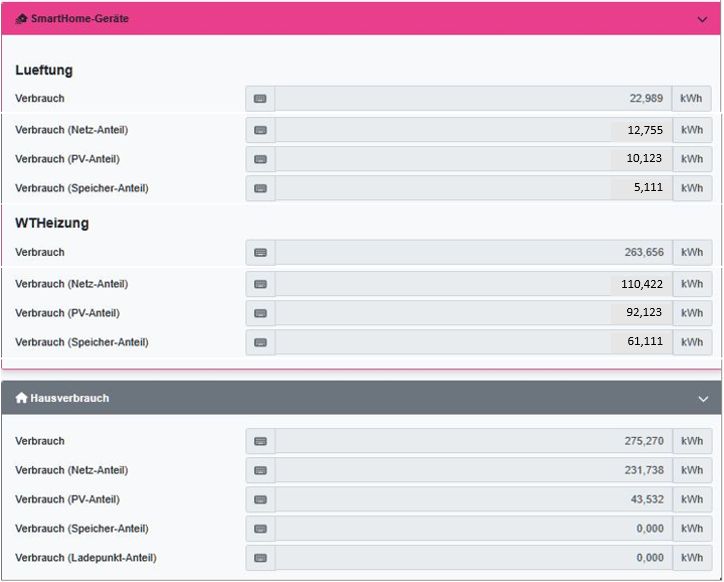Click keyboard icon for Lueftung PV-Anteil

(x=260, y=159)
